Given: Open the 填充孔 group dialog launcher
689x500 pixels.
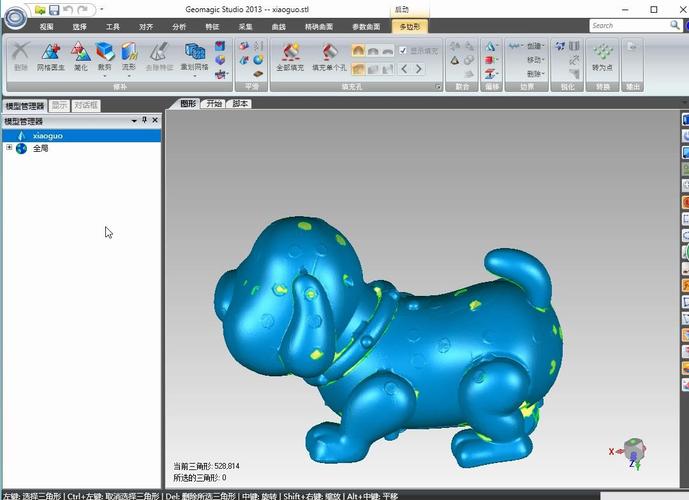Looking at the screenshot, I should point(438,87).
